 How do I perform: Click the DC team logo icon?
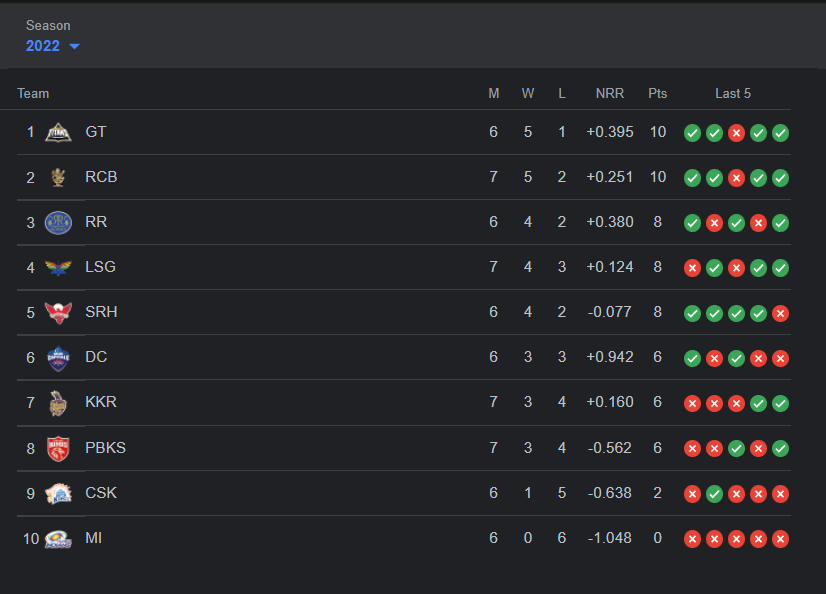(58, 357)
